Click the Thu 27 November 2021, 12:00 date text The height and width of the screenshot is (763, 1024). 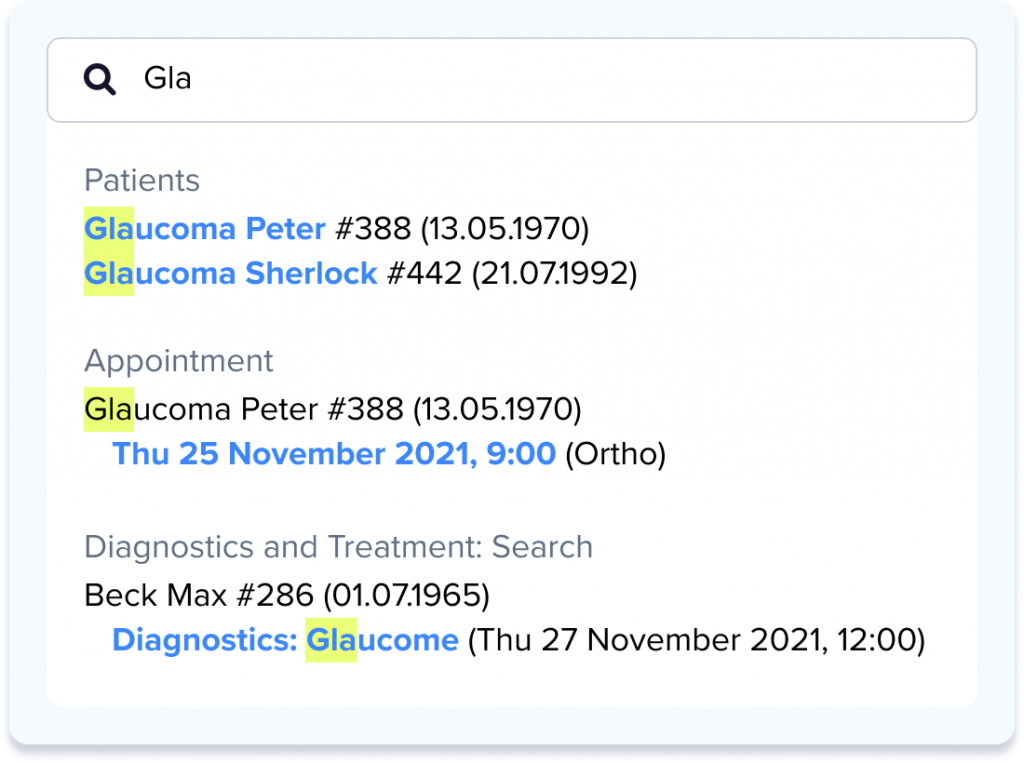696,640
